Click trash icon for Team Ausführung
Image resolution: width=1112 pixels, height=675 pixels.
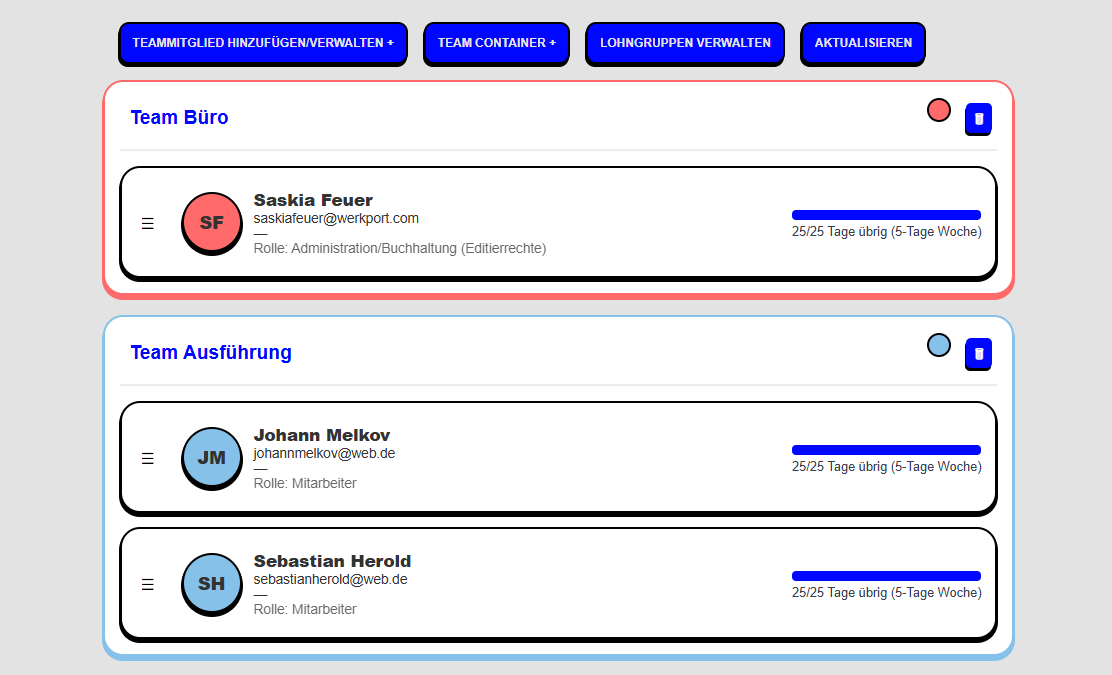tap(978, 354)
